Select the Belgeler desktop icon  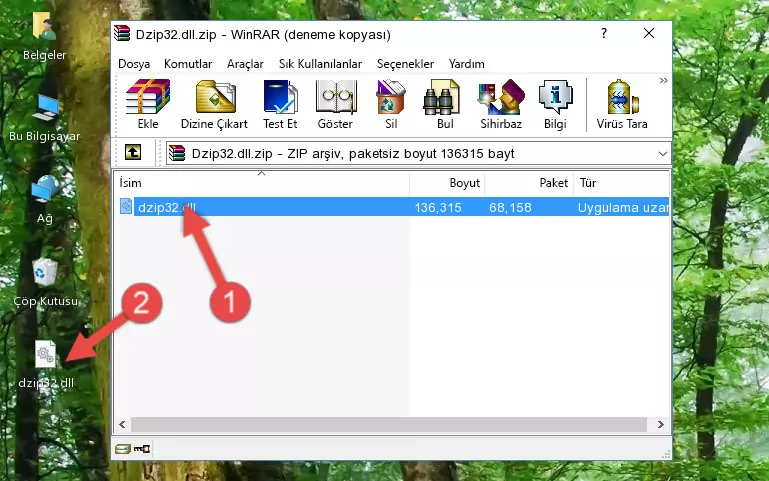coord(44,36)
